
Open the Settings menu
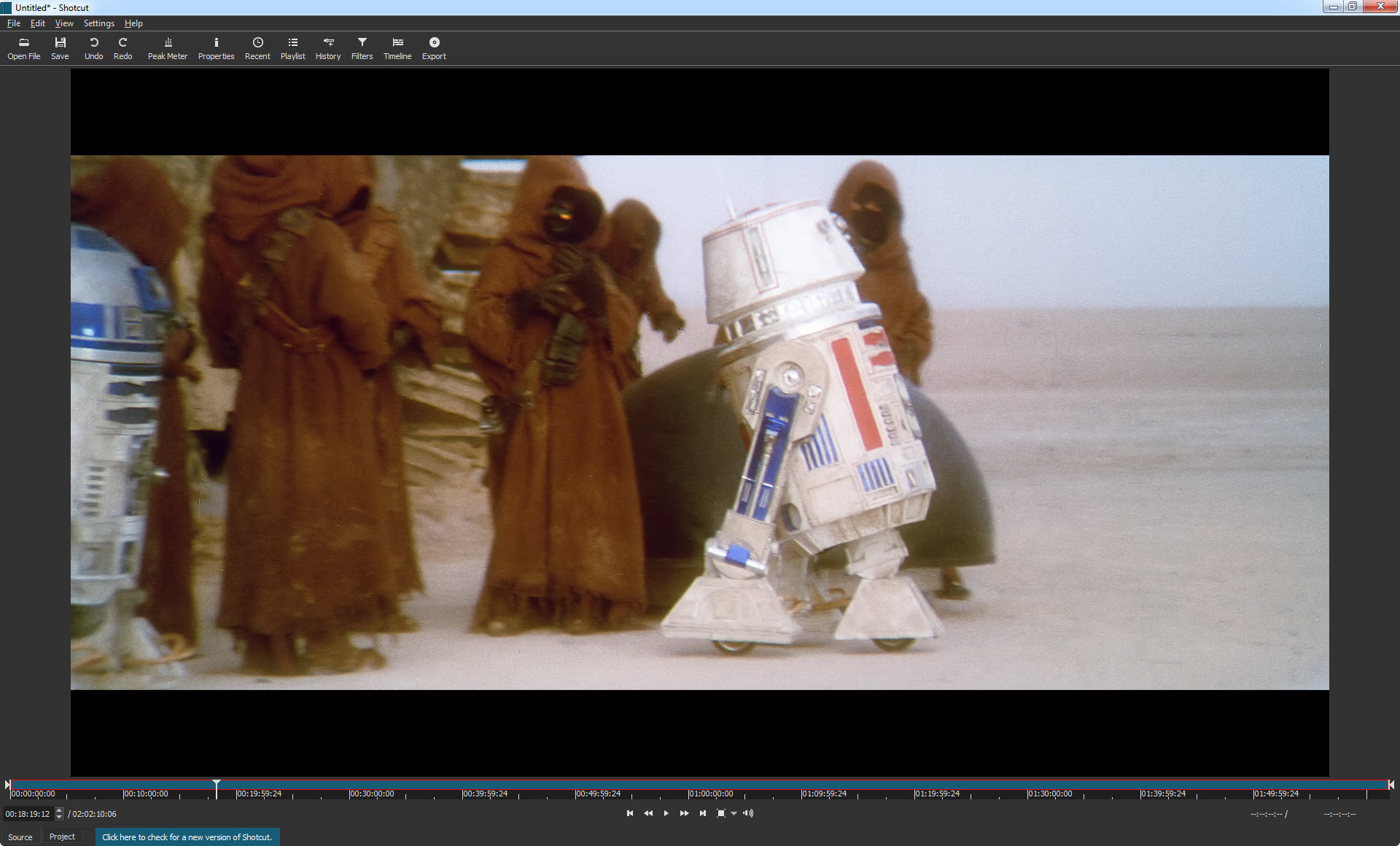click(x=98, y=23)
